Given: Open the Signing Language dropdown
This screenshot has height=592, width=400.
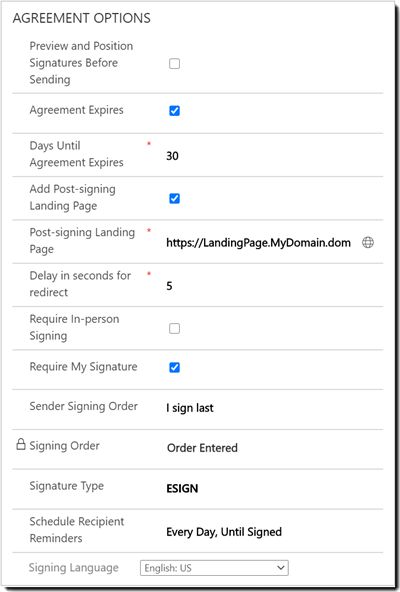Looking at the screenshot, I should [214, 568].
